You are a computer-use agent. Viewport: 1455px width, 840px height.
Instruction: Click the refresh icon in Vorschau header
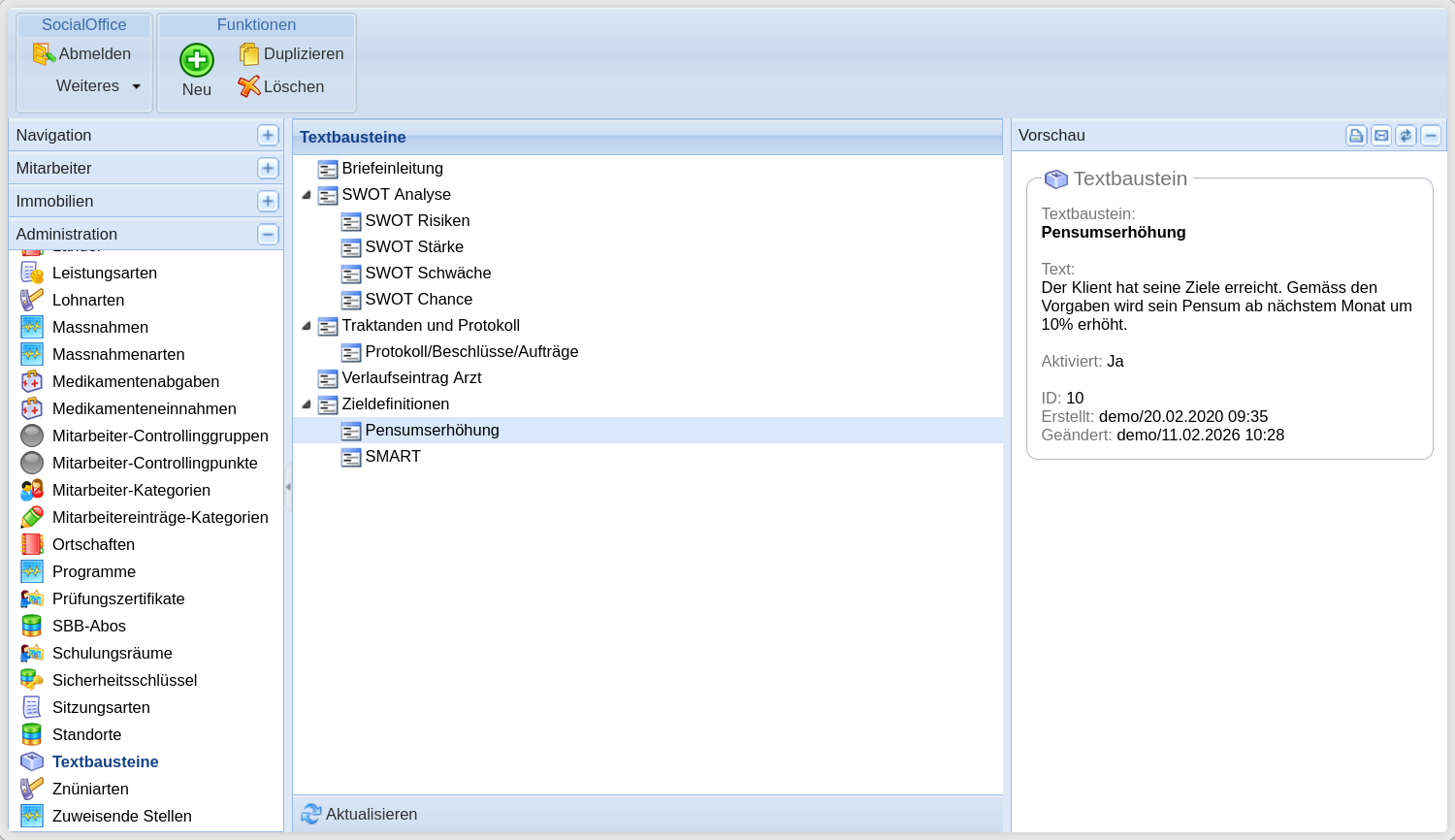[x=1406, y=136]
